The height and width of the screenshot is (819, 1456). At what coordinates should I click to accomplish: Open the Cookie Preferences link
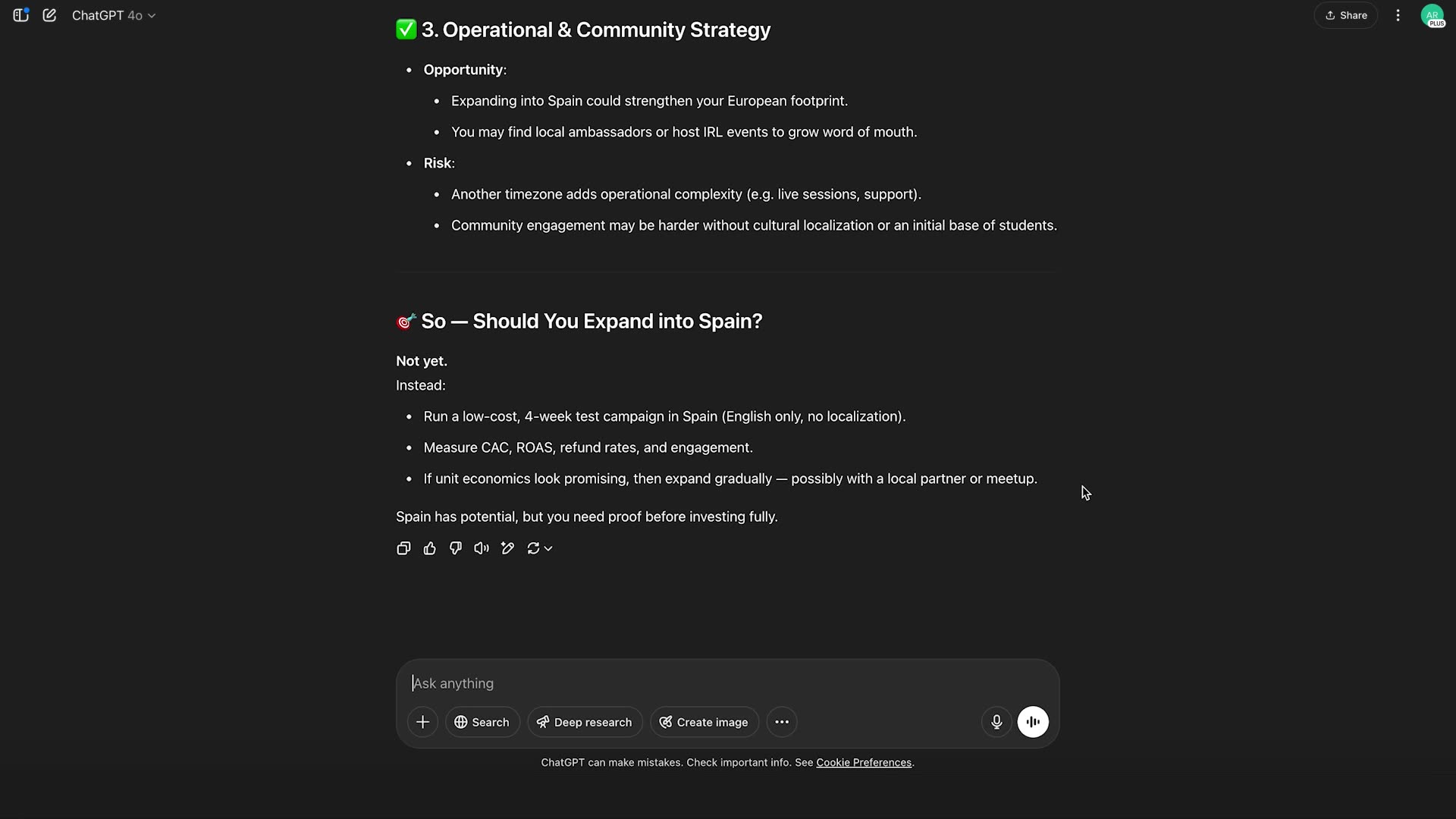point(864,763)
